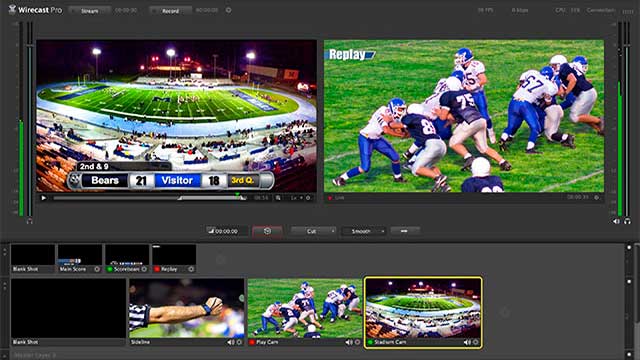Image resolution: width=640 pixels, height=360 pixels.
Task: Open Stadium Cam shot settings gear
Action: [476, 342]
